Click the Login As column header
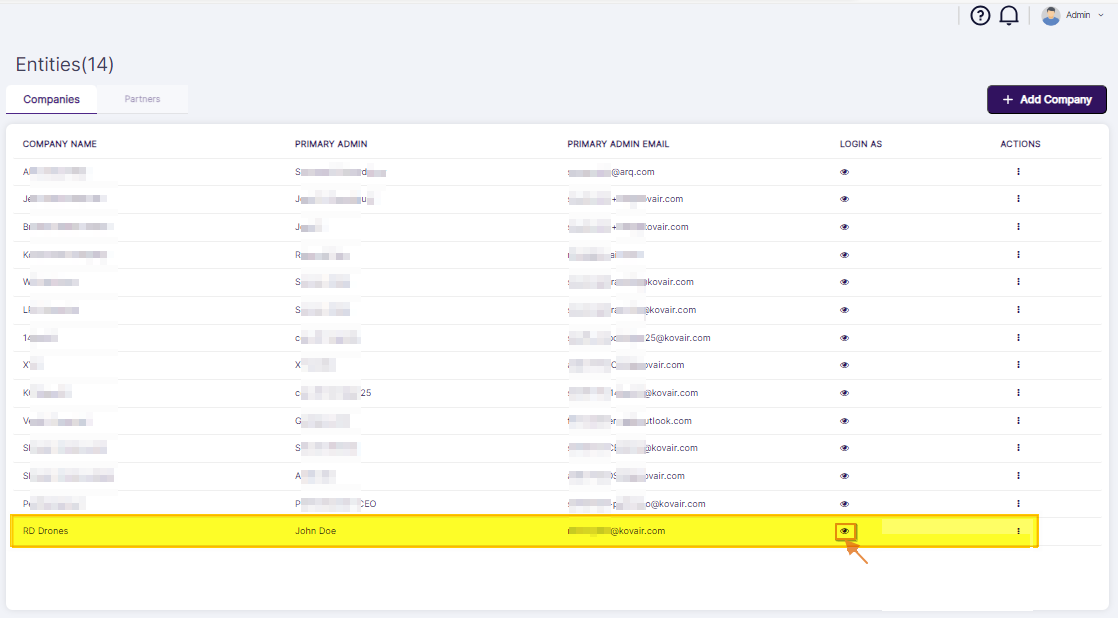The width and height of the screenshot is (1118, 618). (860, 144)
